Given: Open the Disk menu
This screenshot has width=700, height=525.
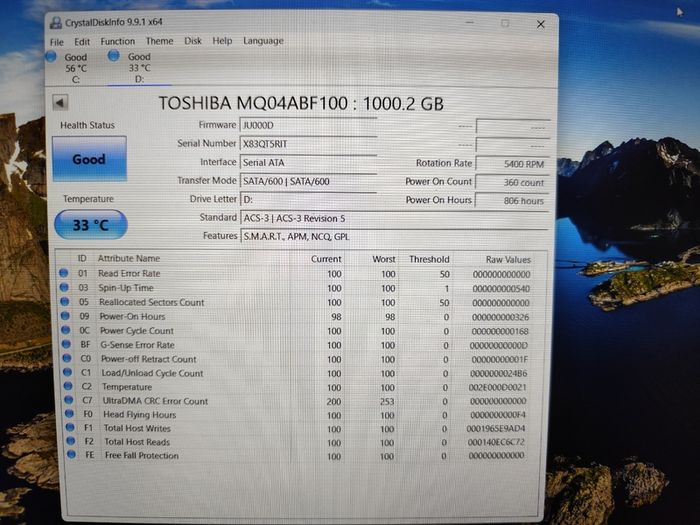Looking at the screenshot, I should coord(193,41).
